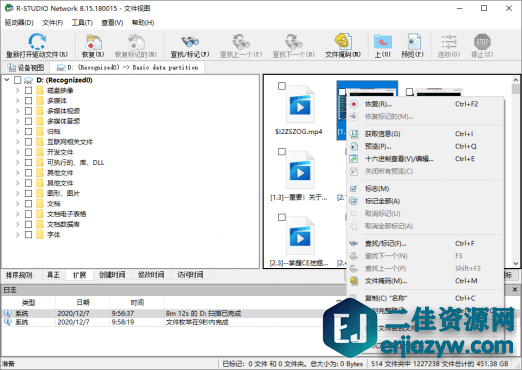Expand the 多媒体音频 folder
522x370 pixels.
tap(18, 121)
